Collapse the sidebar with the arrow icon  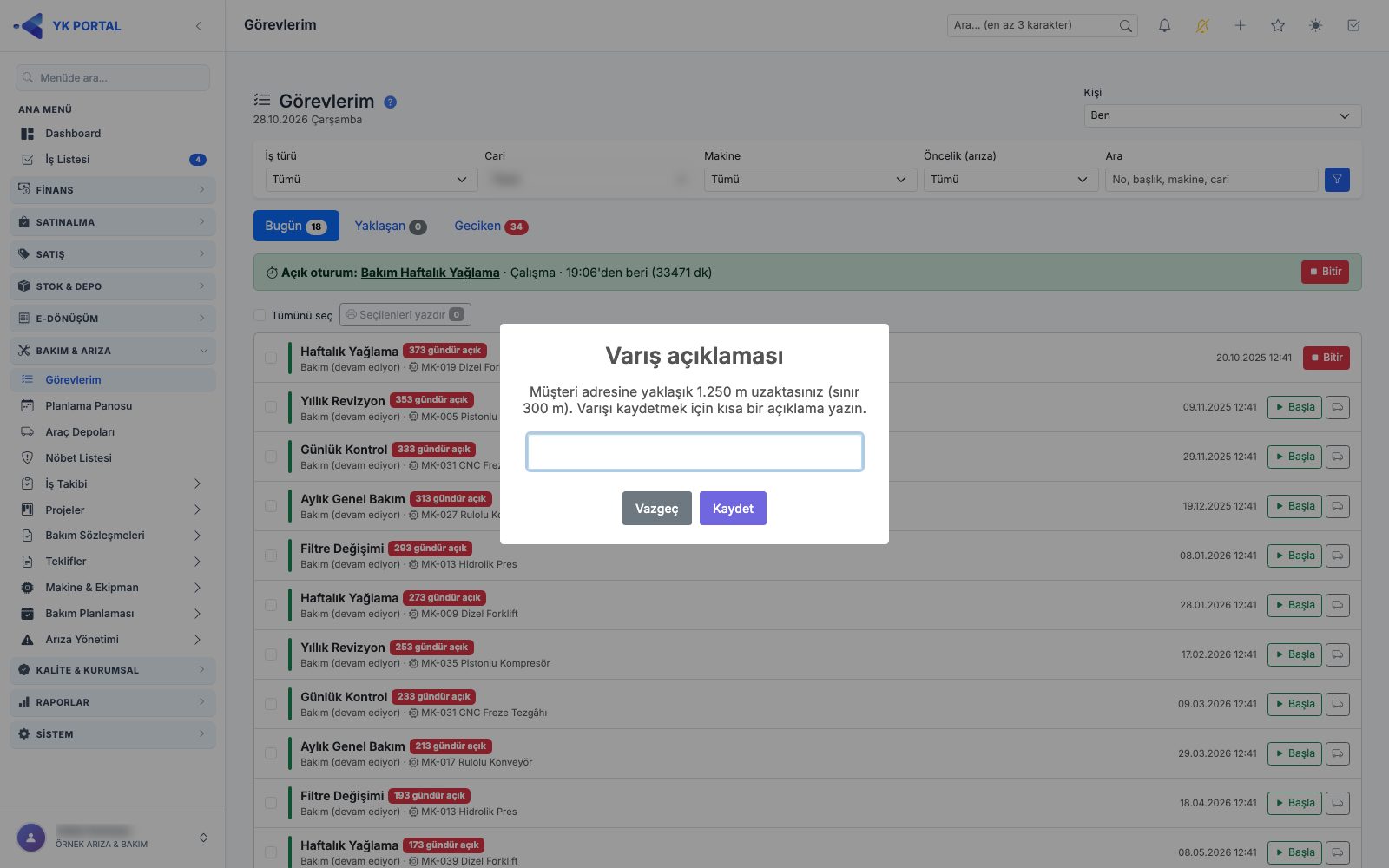point(199,26)
